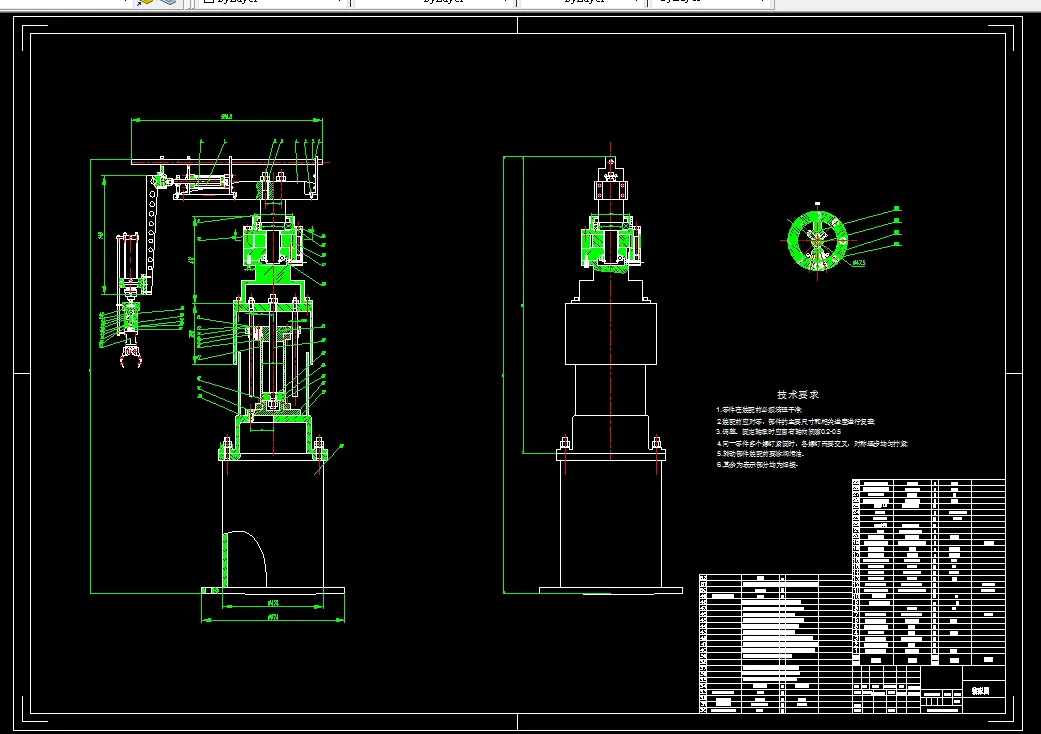This screenshot has height=734, width=1041.
Task: Select the red centerline of the side view
Action: click(x=611, y=301)
